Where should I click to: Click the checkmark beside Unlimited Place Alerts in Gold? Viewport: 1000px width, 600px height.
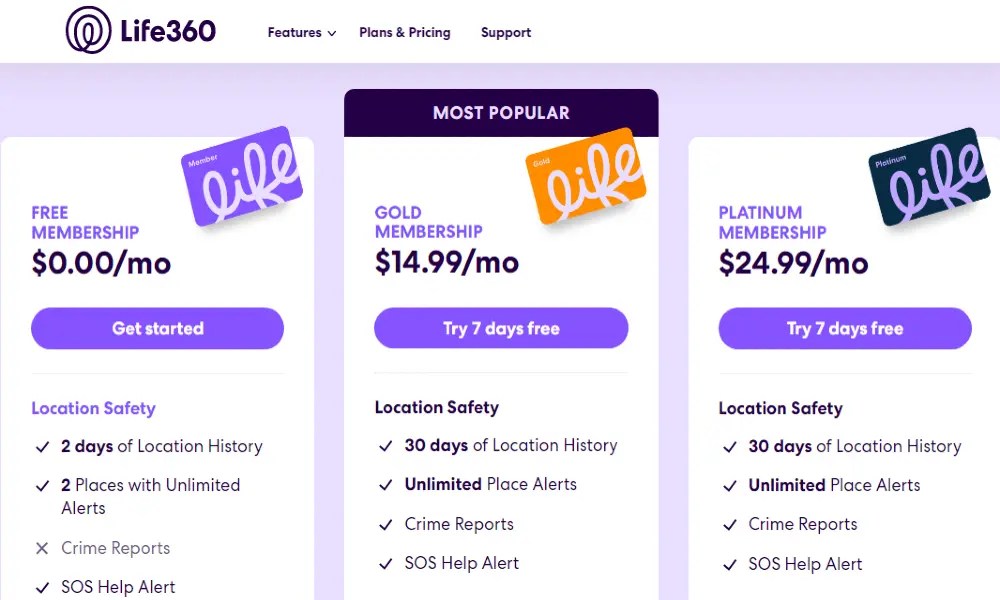[386, 485]
